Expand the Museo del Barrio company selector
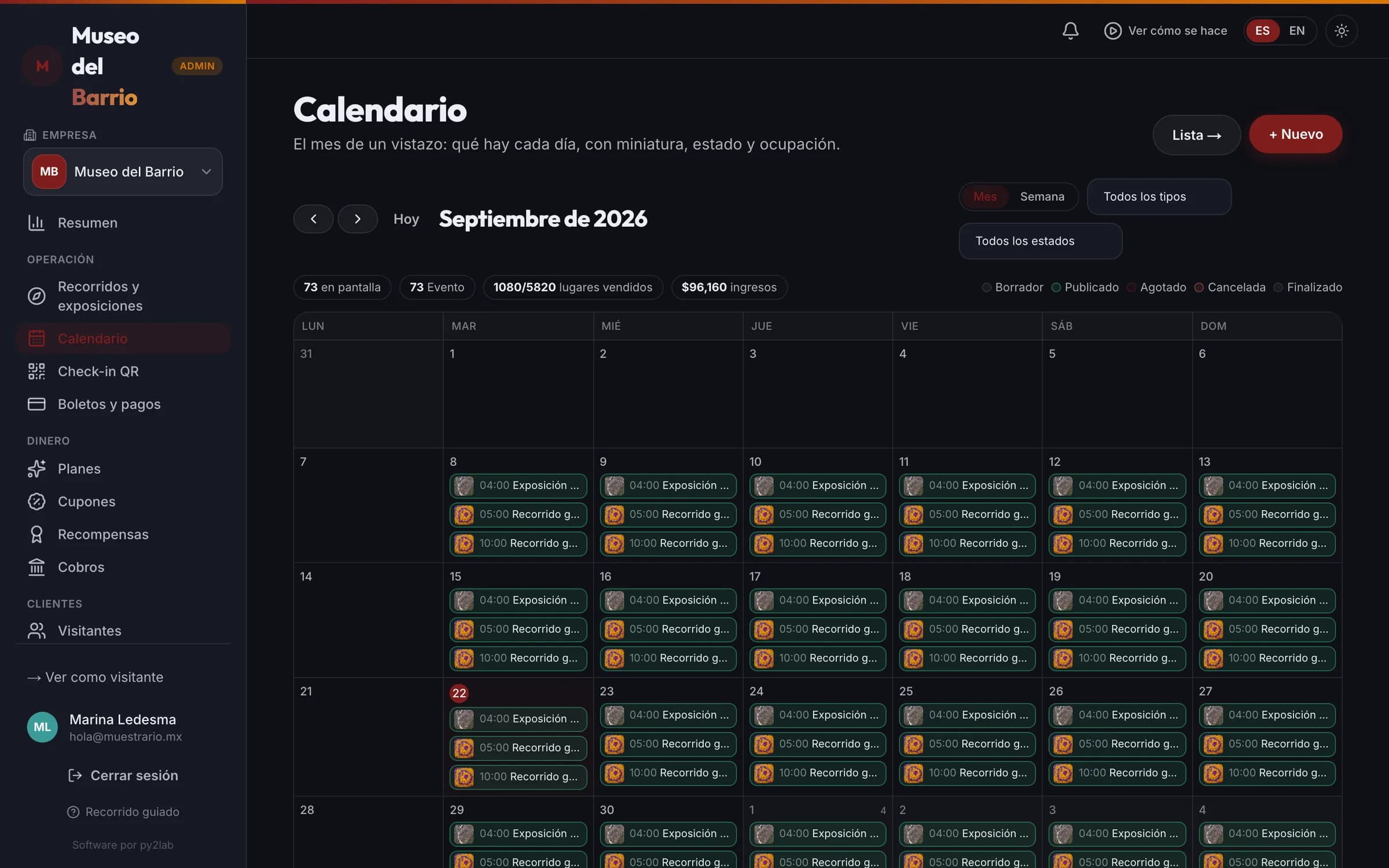 [x=123, y=171]
